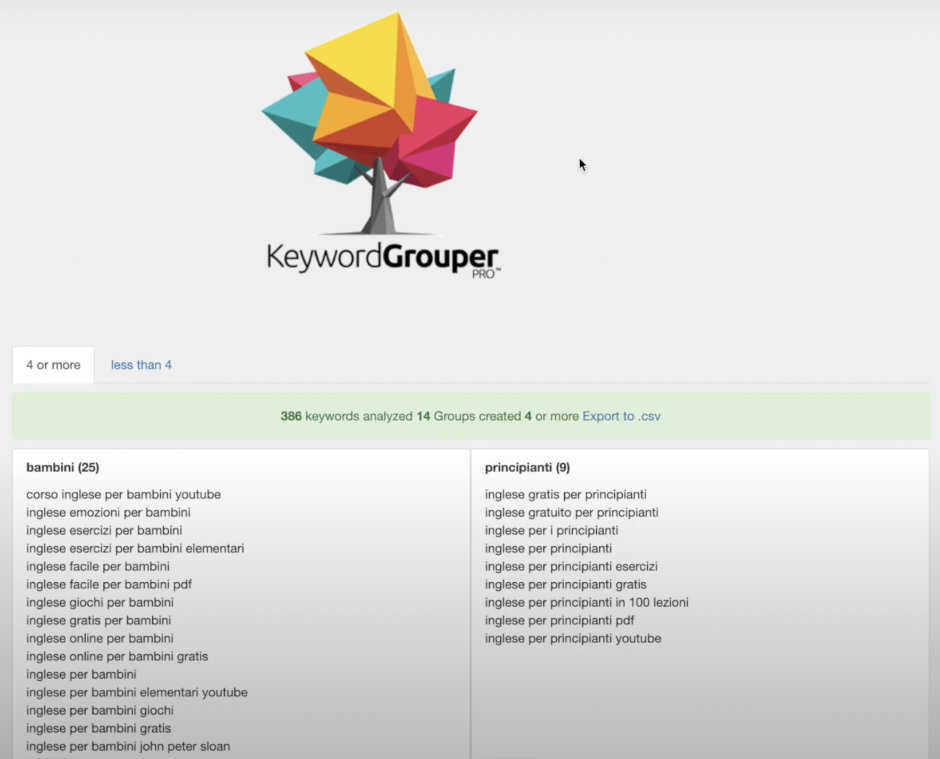Screen dimensions: 940x759
Task: Select "inglese online per bambini gratis" entry
Action: click(118, 656)
